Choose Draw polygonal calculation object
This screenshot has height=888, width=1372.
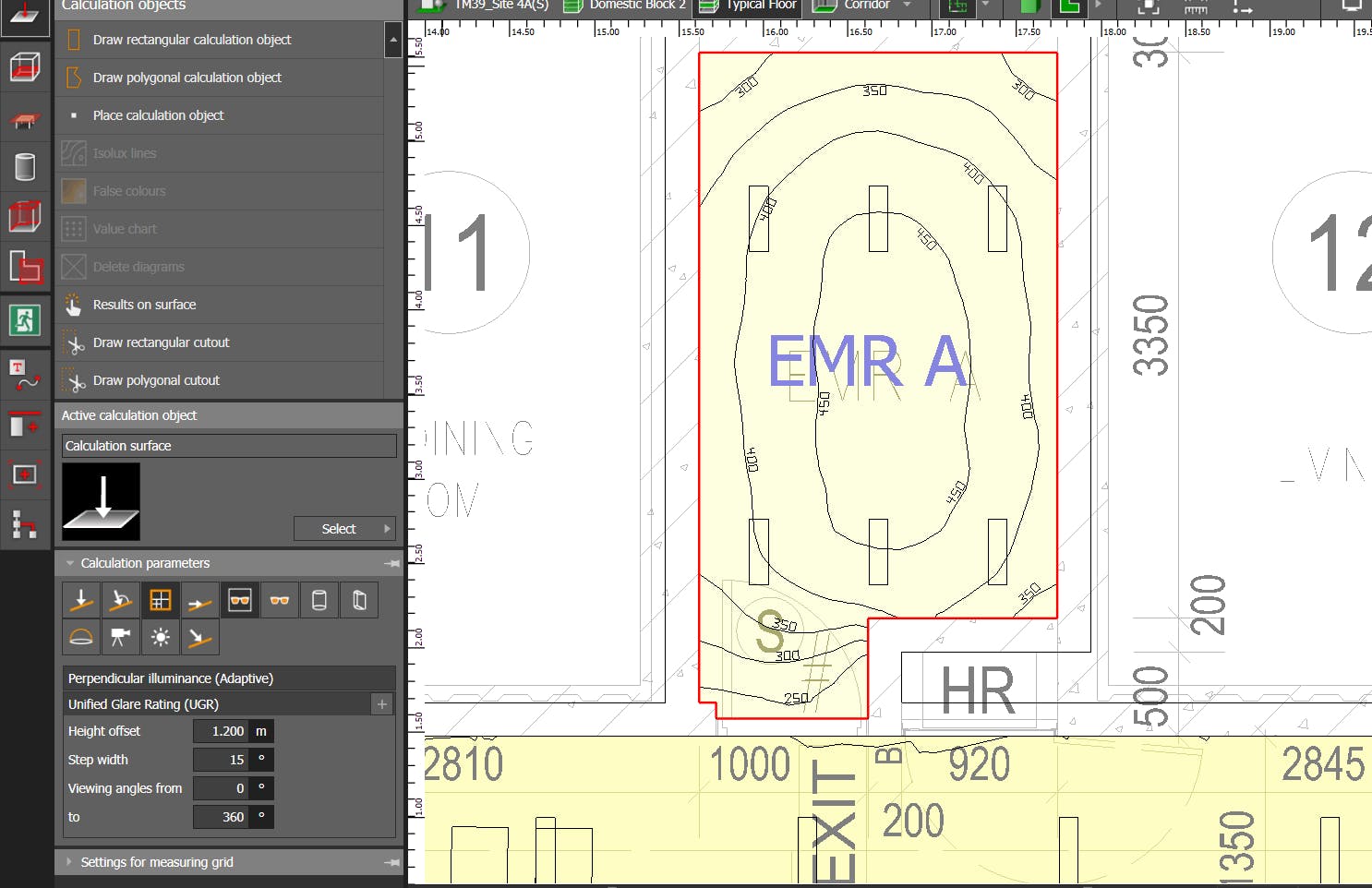click(220, 78)
